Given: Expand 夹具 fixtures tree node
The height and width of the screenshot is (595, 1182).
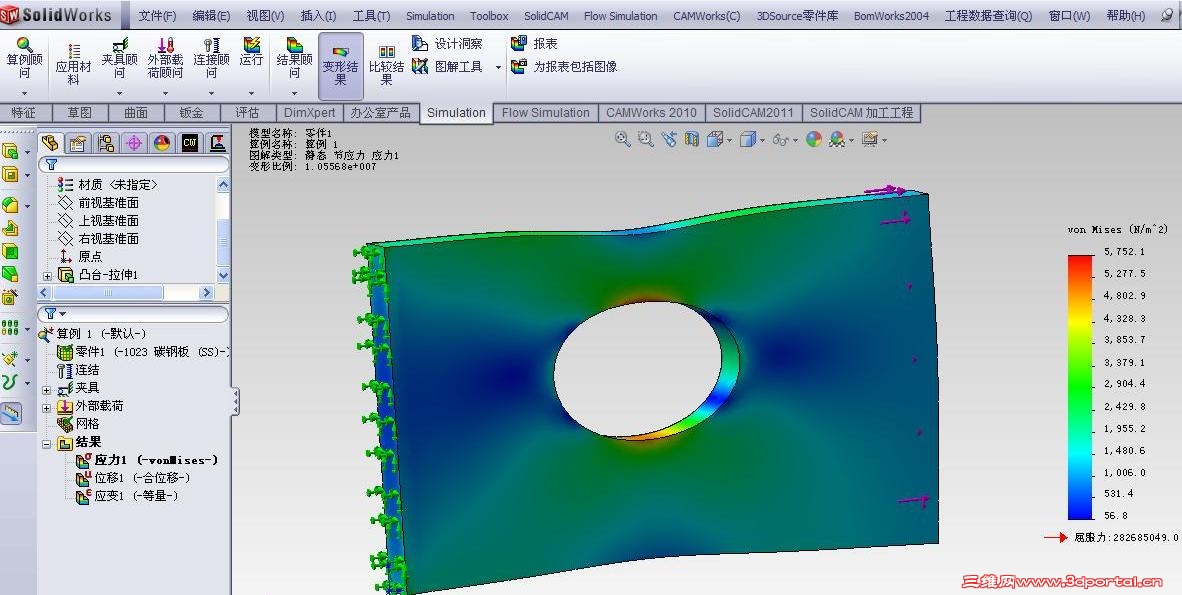Looking at the screenshot, I should click(x=47, y=389).
